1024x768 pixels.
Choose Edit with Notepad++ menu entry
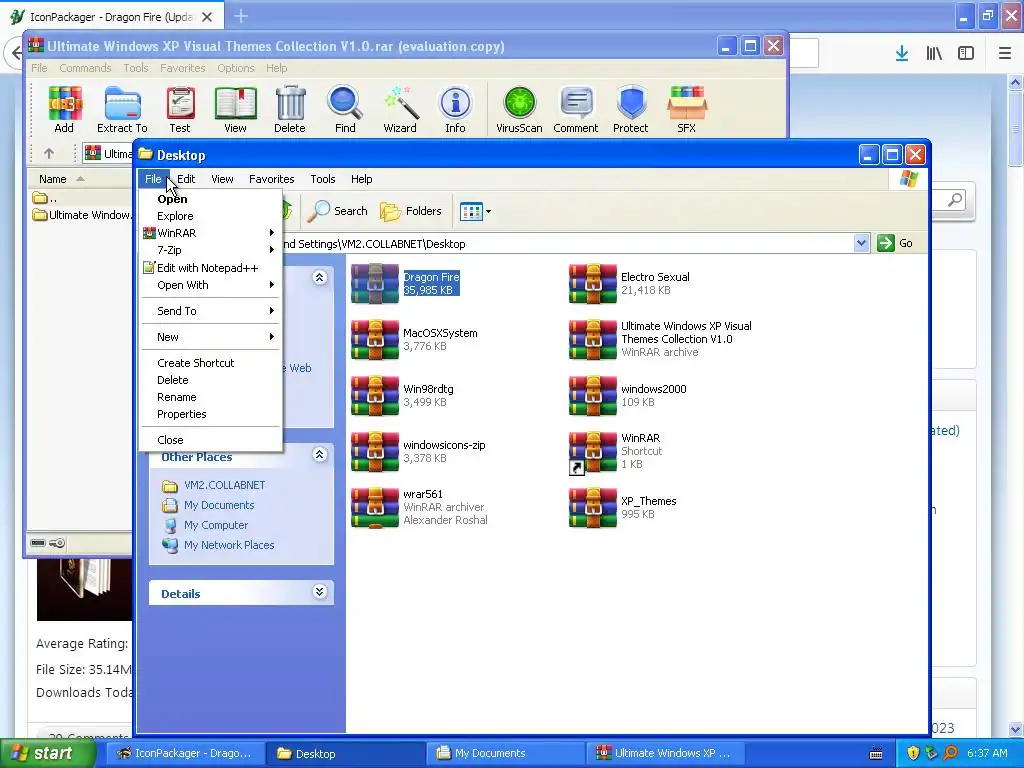[x=210, y=268]
